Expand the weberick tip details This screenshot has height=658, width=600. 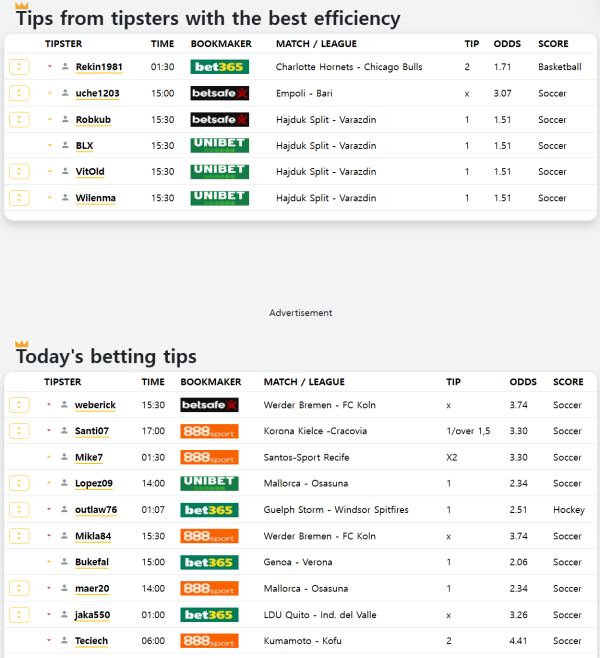(x=19, y=405)
